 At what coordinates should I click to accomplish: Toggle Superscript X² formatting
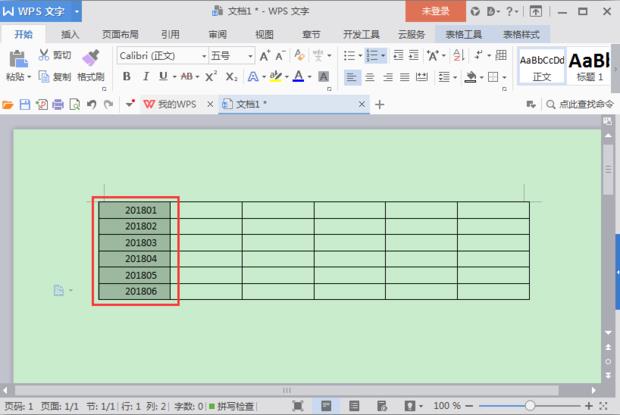click(211, 76)
